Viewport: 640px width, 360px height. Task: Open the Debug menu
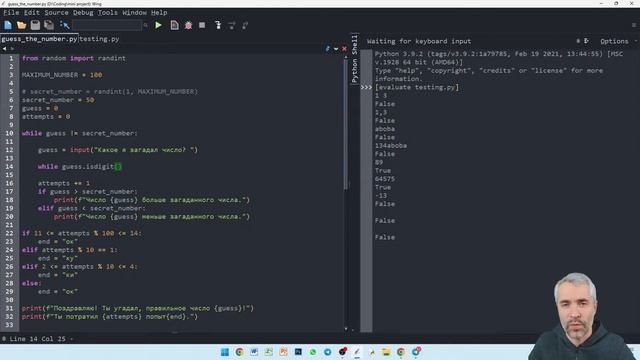click(83, 13)
